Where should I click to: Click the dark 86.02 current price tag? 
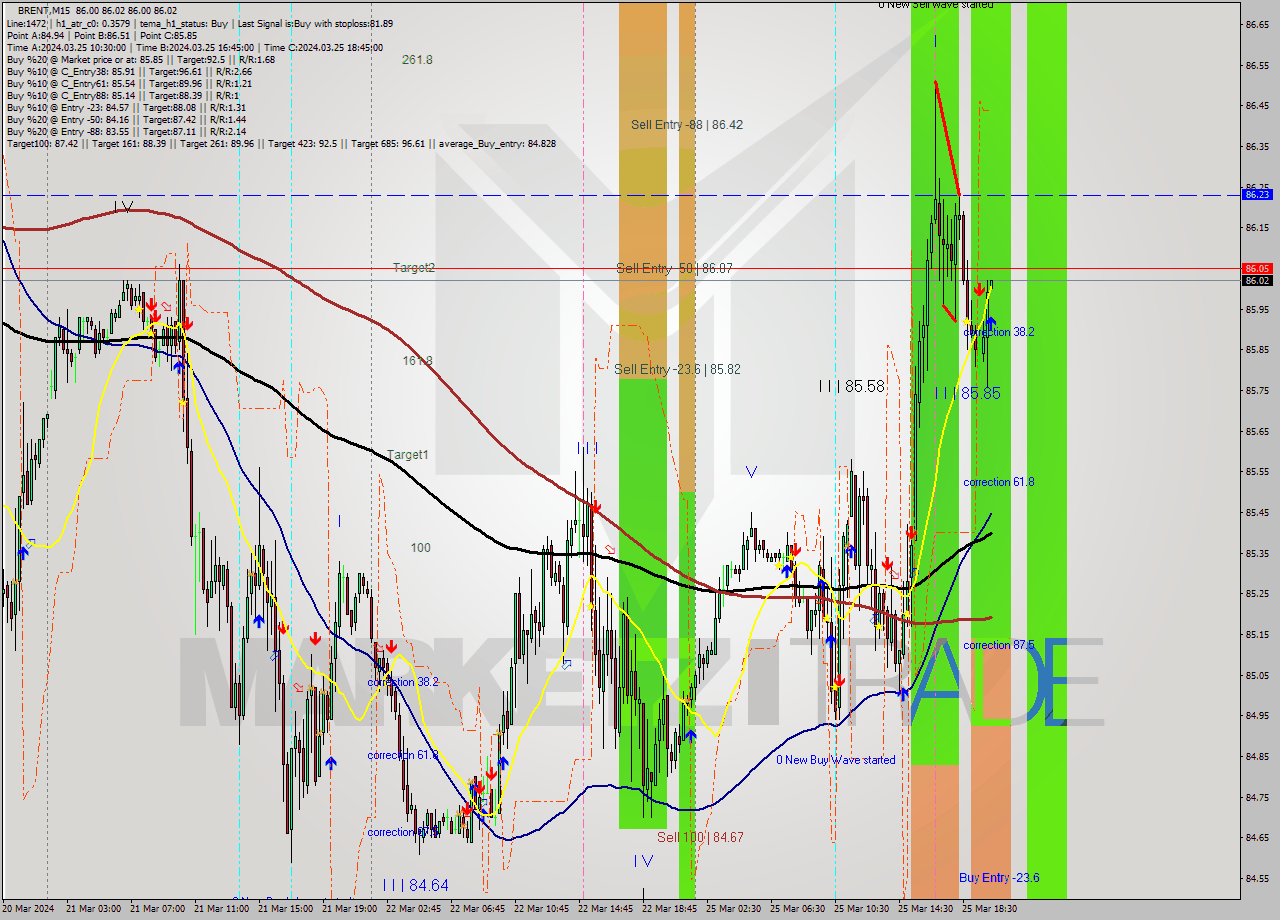coord(1257,280)
